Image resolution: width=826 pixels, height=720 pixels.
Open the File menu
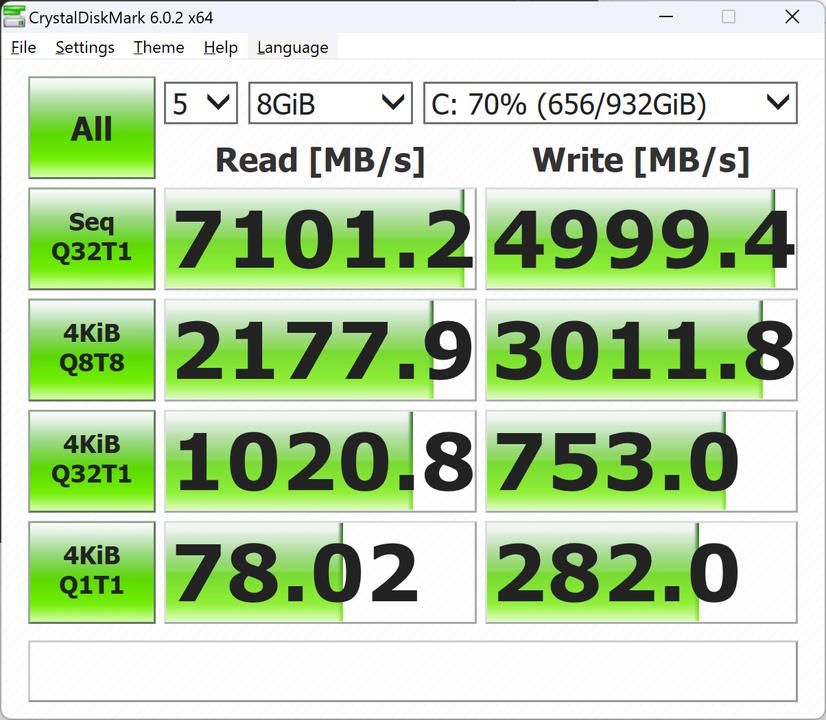pos(24,47)
